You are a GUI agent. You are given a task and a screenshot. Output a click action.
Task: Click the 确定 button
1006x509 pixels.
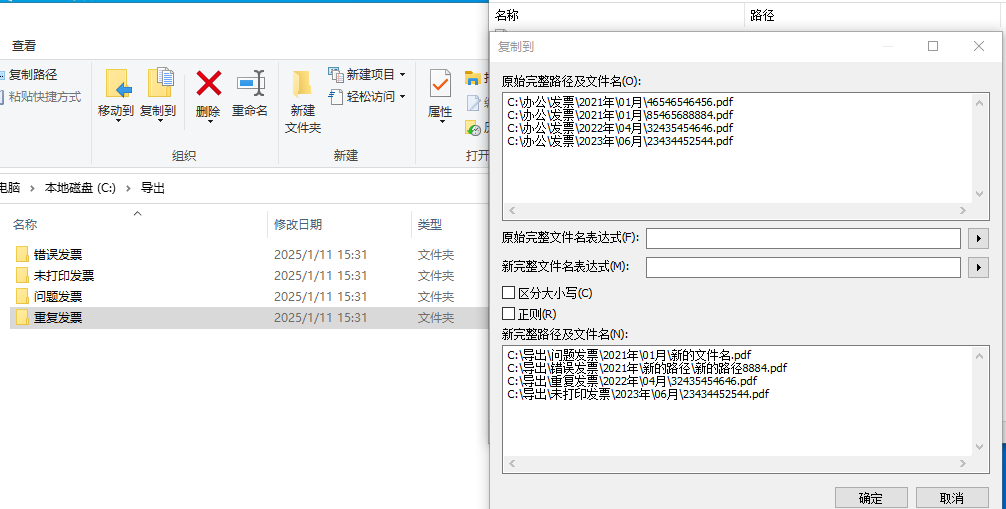(871, 498)
